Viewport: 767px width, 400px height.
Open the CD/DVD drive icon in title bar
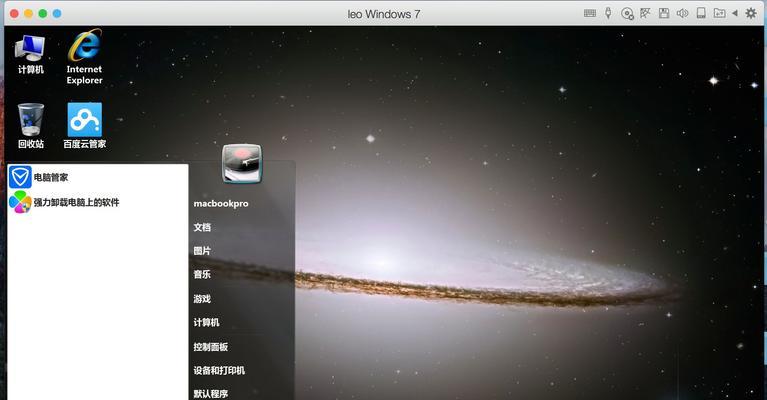coord(627,14)
